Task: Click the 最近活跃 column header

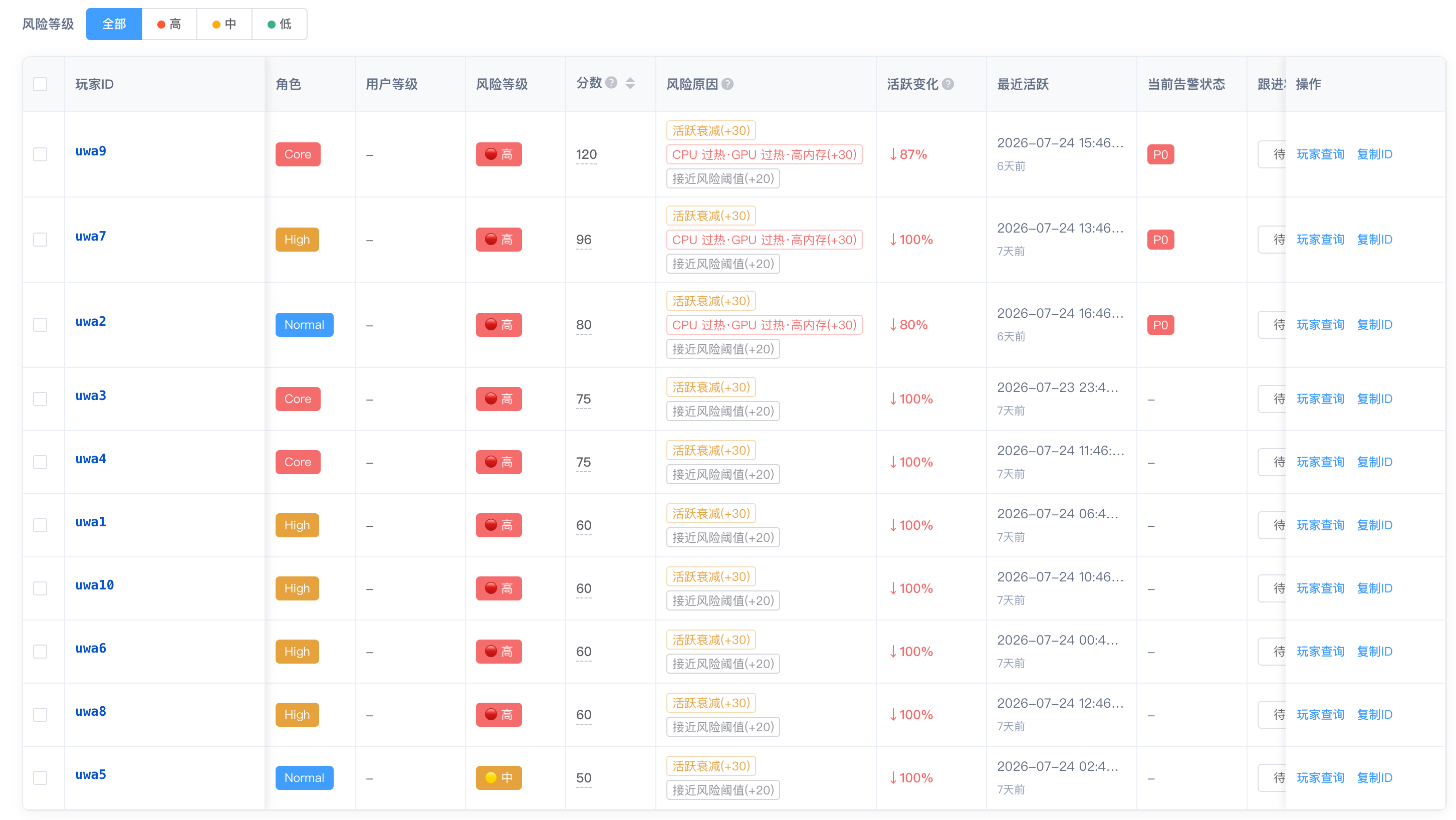Action: click(x=1023, y=84)
